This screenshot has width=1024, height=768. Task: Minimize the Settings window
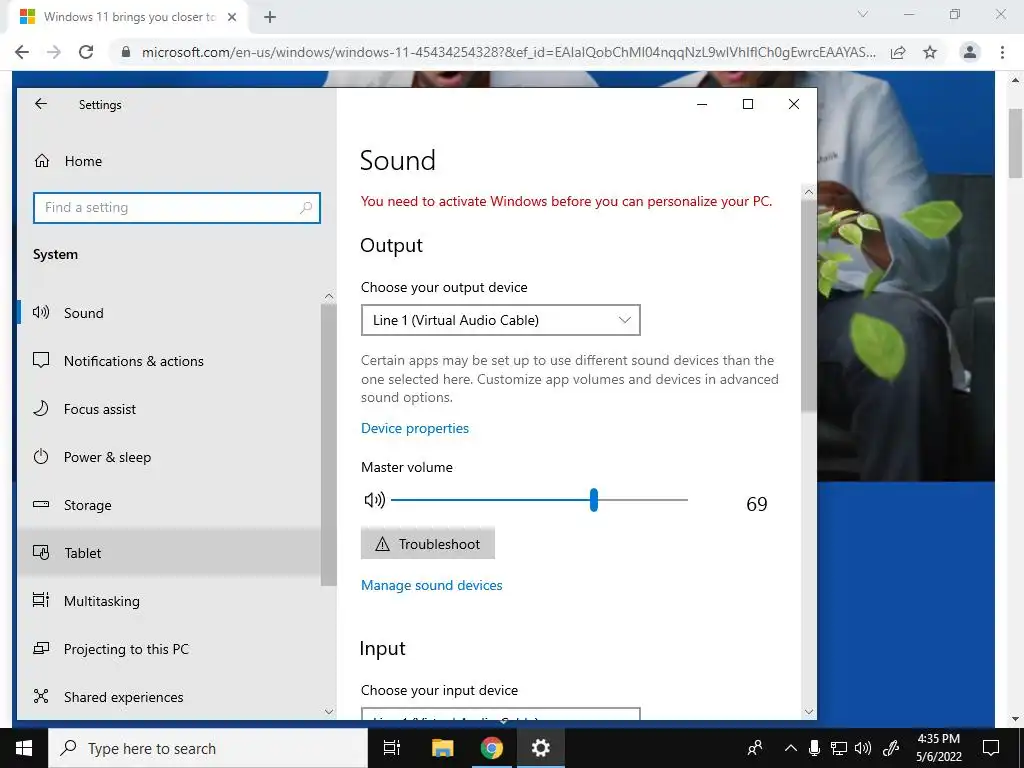pos(702,104)
